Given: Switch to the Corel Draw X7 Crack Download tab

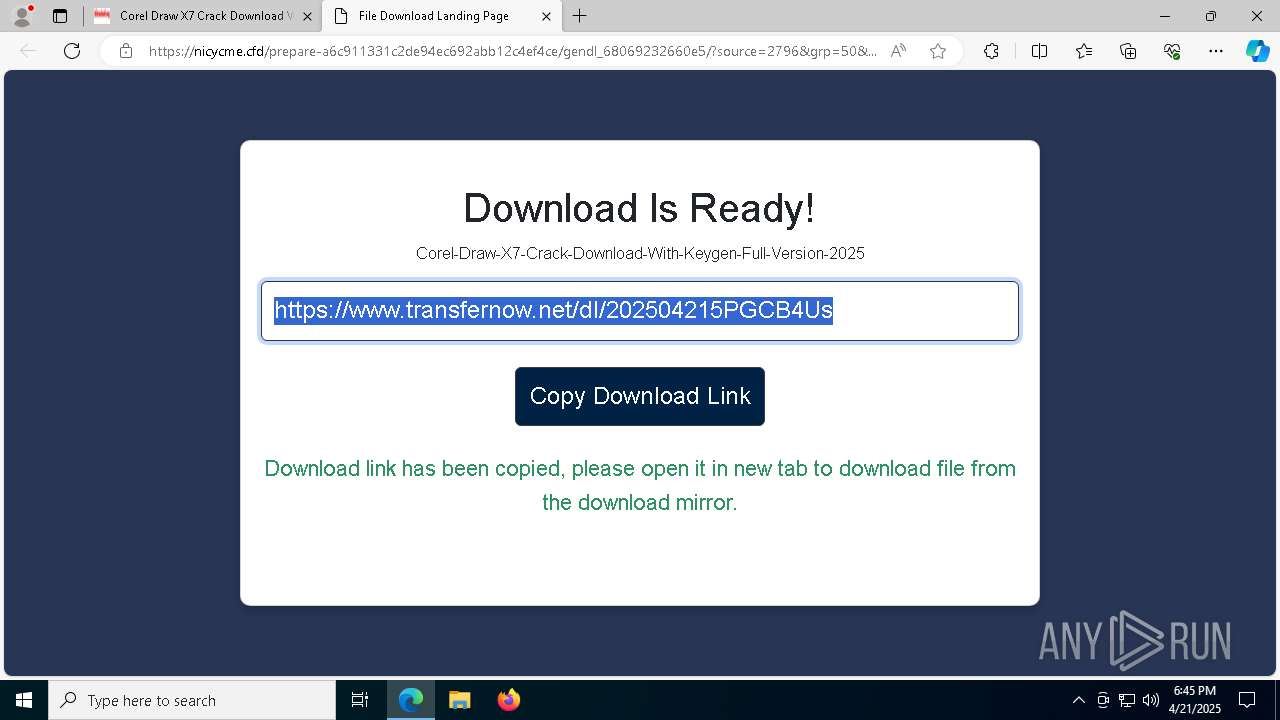Looking at the screenshot, I should click(x=203, y=16).
